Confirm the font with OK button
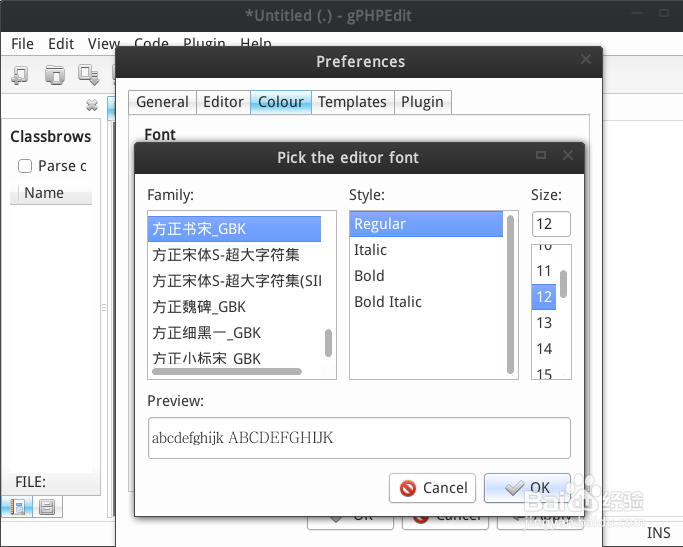Image resolution: width=683 pixels, height=547 pixels. point(527,488)
